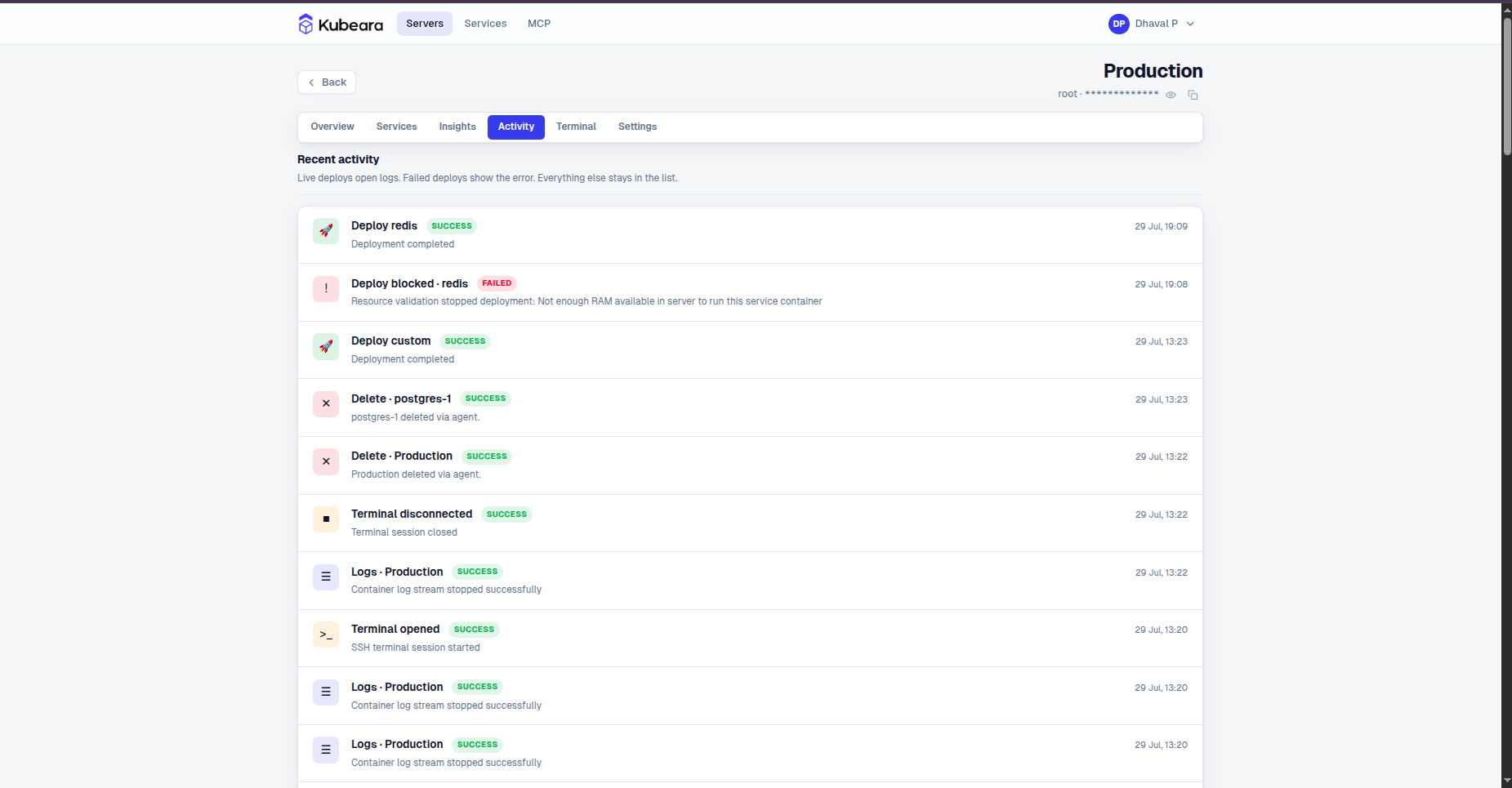Open the Services top navigation item
This screenshot has height=788, width=1512.
[x=485, y=24]
